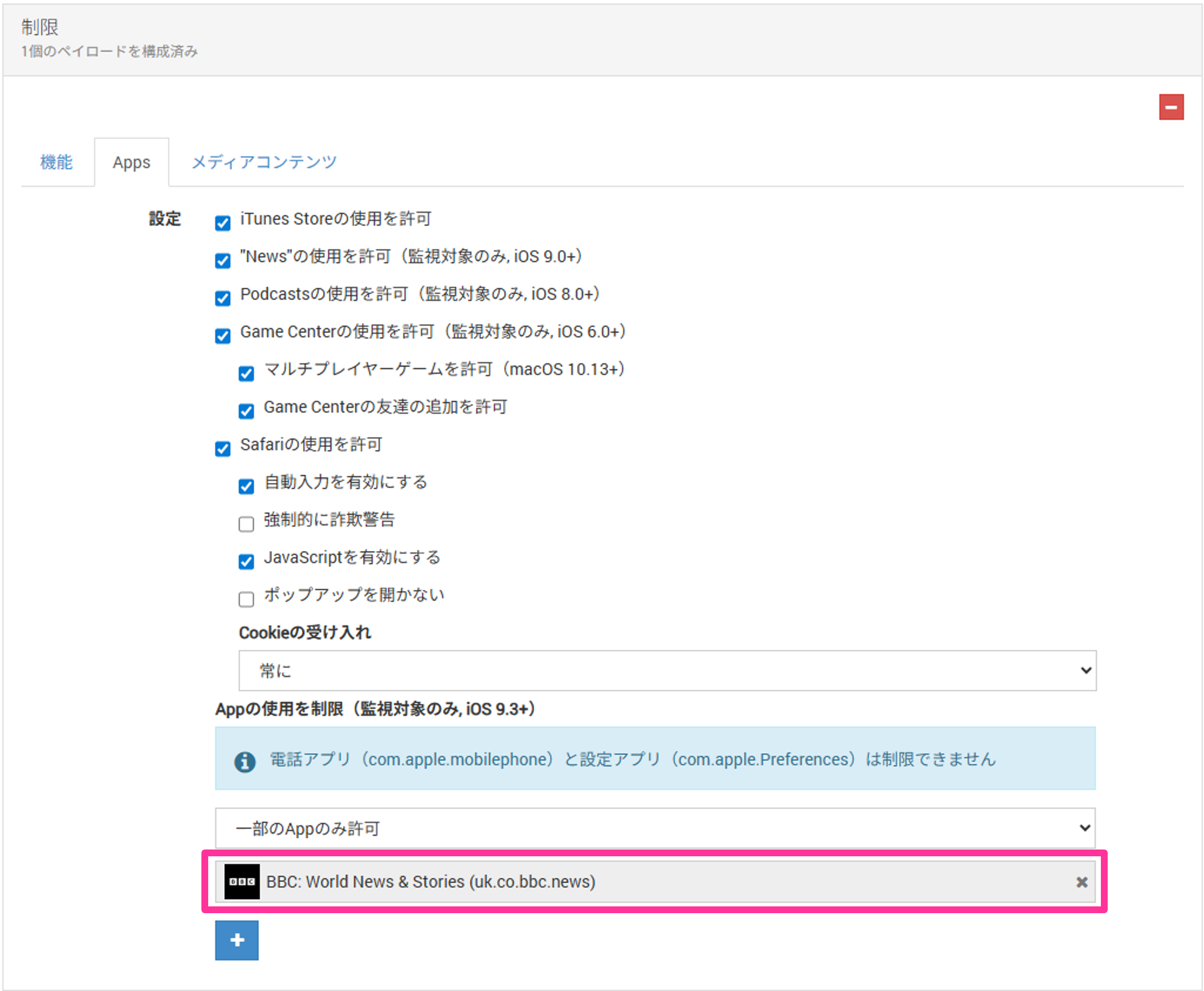
Task: Toggle multiplayer game permission checkbox
Action: (246, 374)
